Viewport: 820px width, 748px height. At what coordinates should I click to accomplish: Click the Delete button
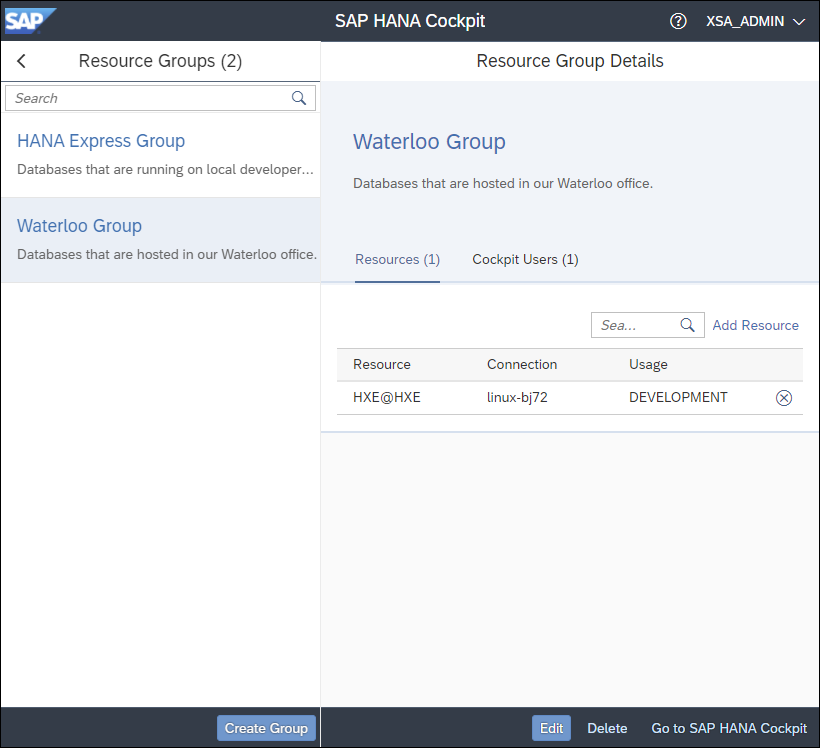click(607, 728)
